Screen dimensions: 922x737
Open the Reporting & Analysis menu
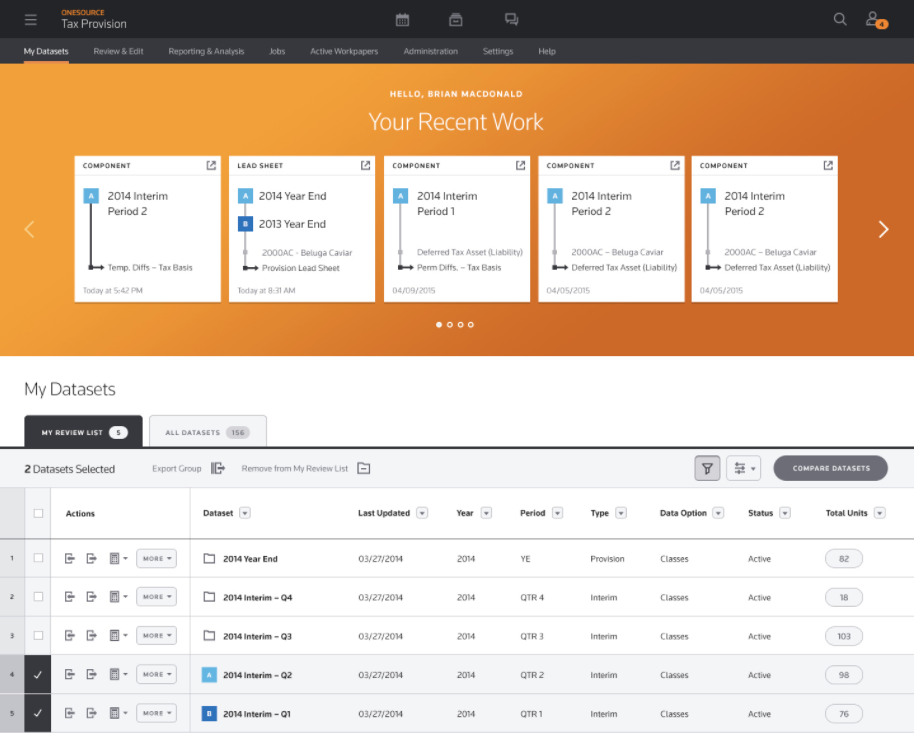(206, 51)
